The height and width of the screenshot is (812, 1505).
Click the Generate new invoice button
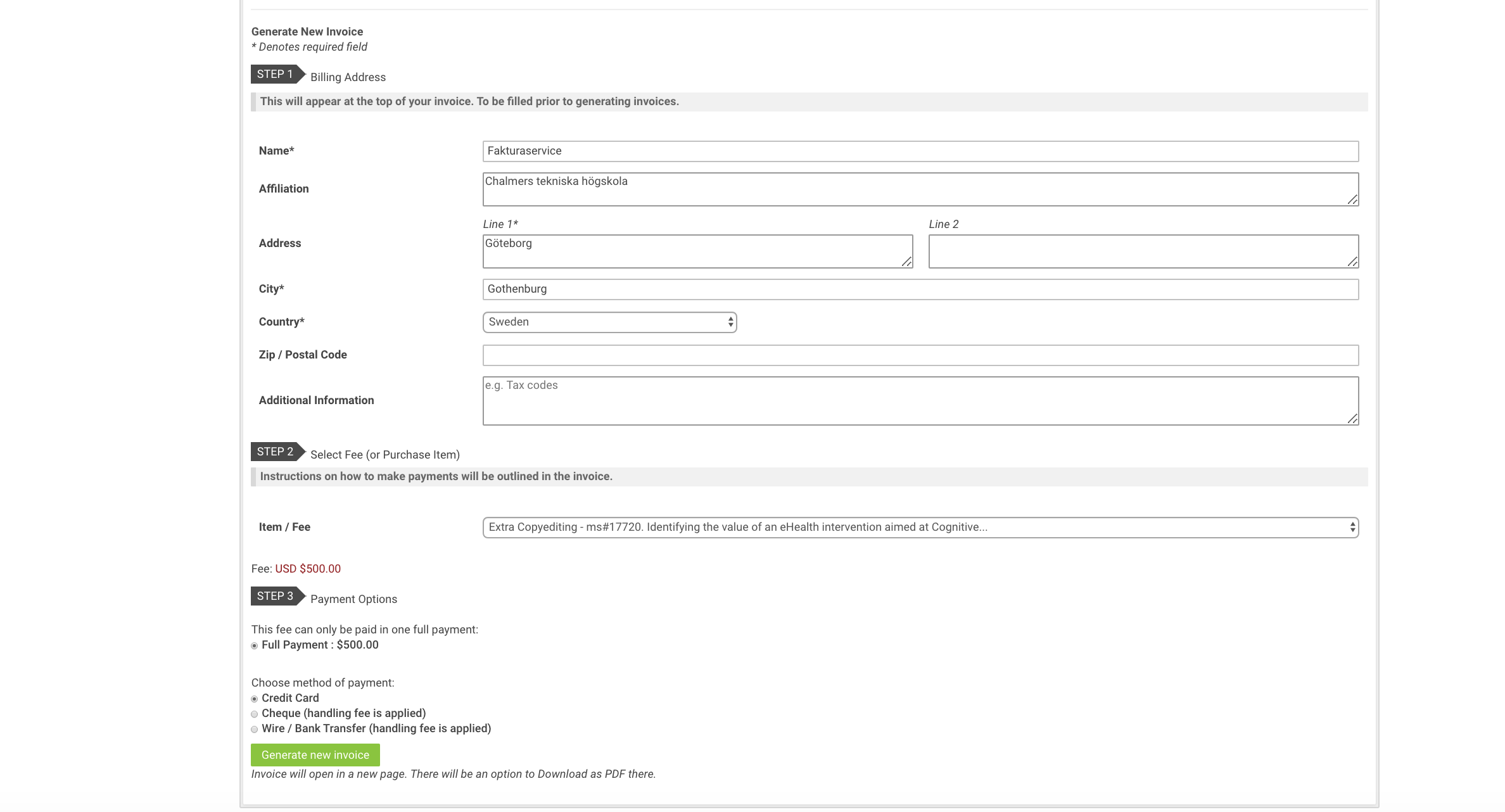(x=315, y=755)
